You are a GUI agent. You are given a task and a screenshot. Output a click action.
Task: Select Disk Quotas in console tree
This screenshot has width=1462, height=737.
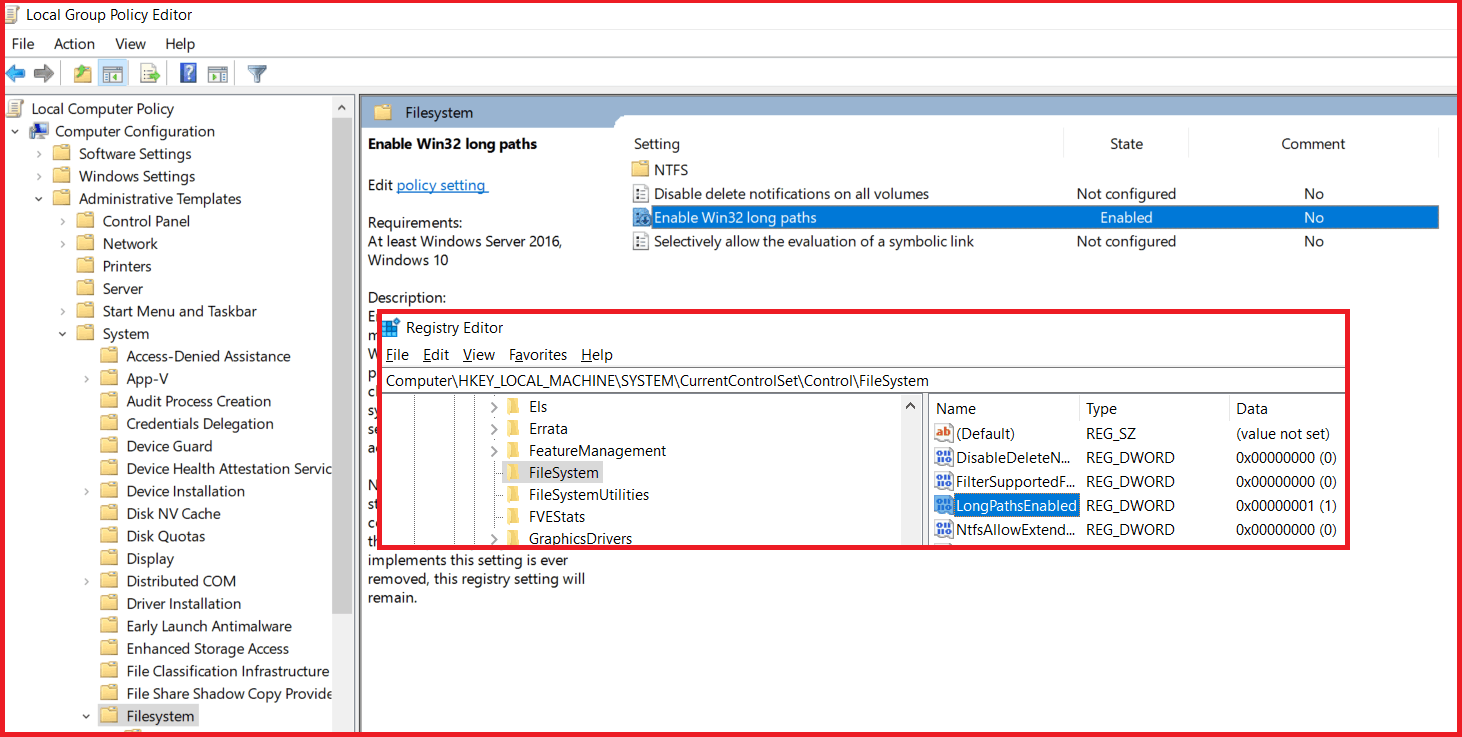pos(166,536)
